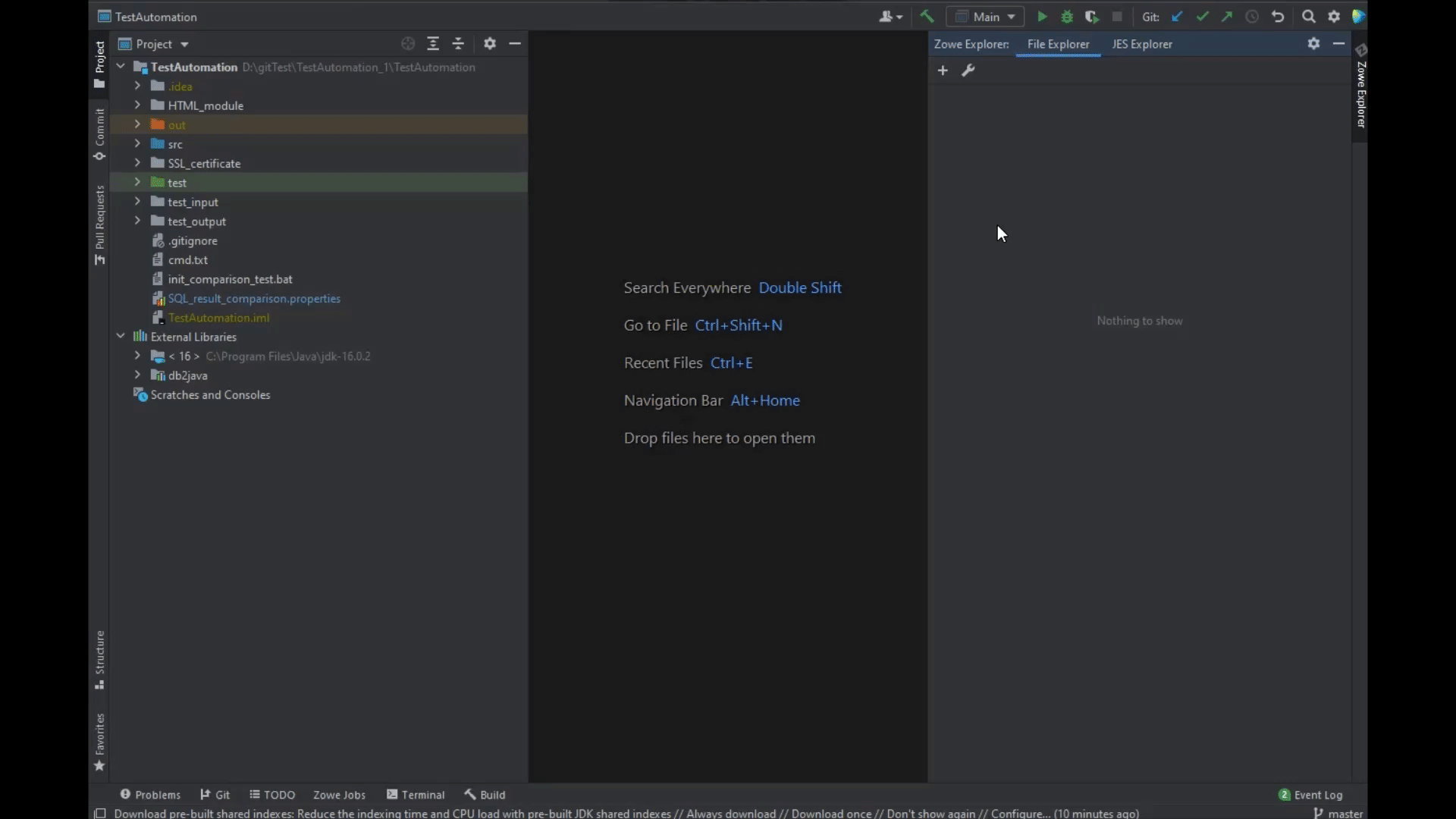Click Collapse All icon in Project panel

(458, 44)
